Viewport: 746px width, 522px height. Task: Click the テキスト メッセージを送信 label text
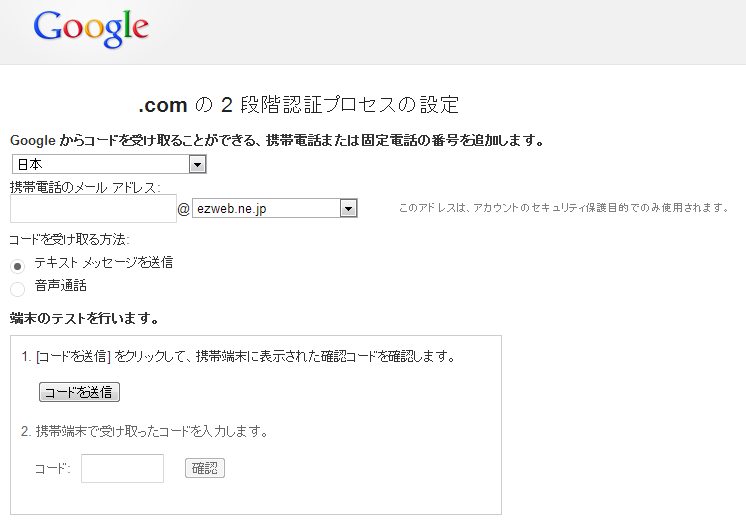(103, 263)
